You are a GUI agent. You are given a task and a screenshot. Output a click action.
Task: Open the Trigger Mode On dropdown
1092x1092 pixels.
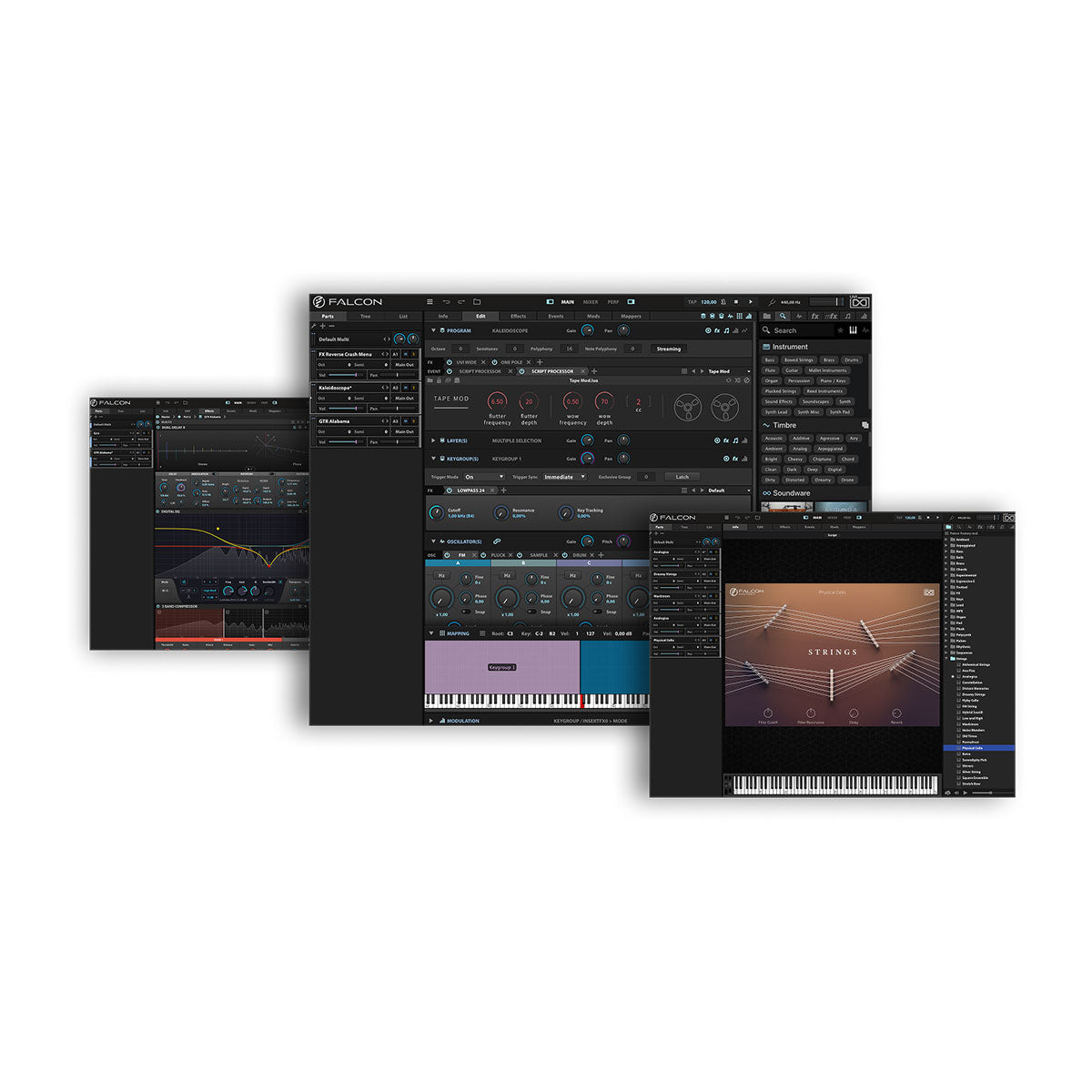(x=483, y=477)
